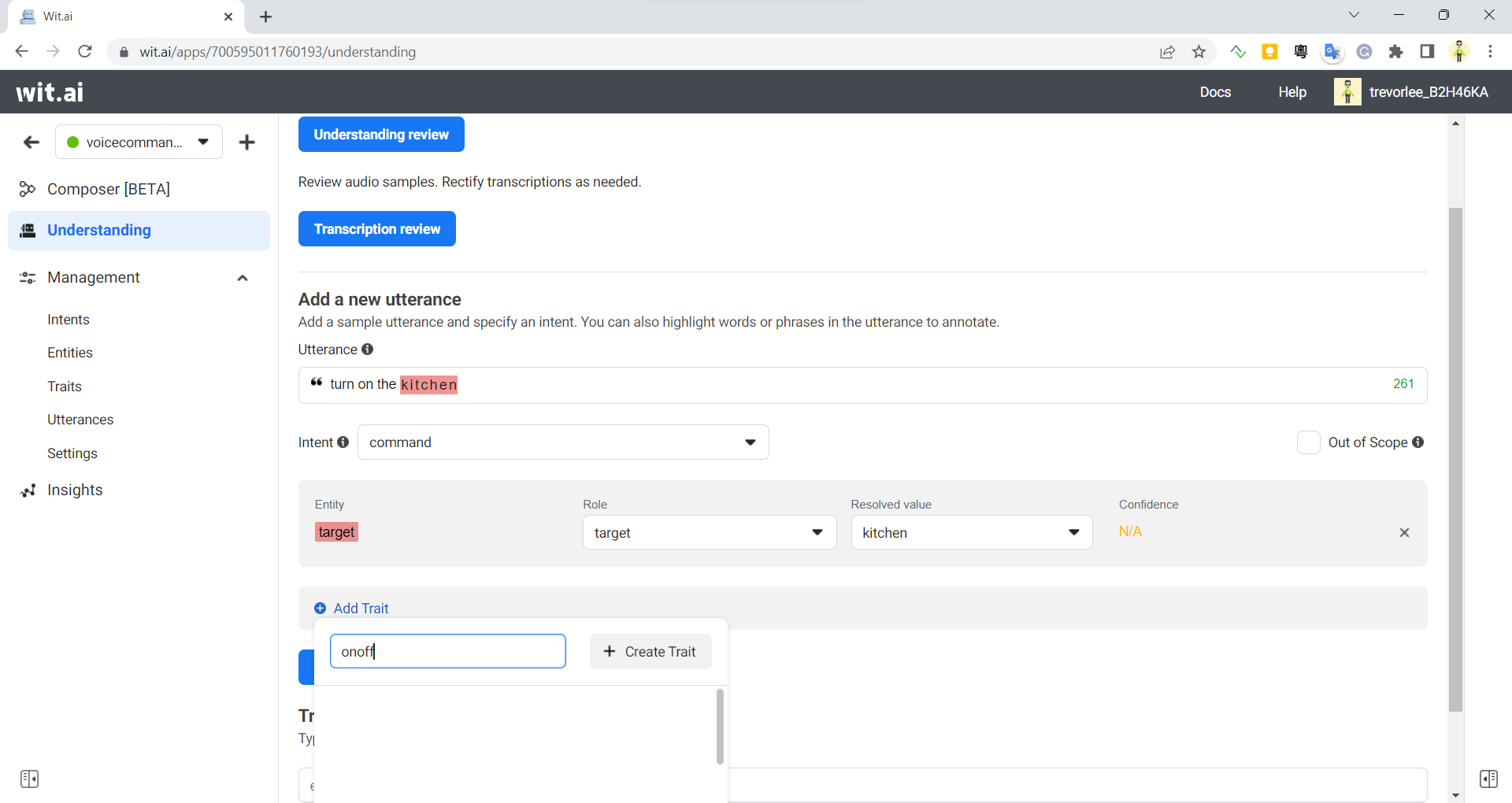Open the Docs page
This screenshot has width=1512, height=803.
point(1215,91)
